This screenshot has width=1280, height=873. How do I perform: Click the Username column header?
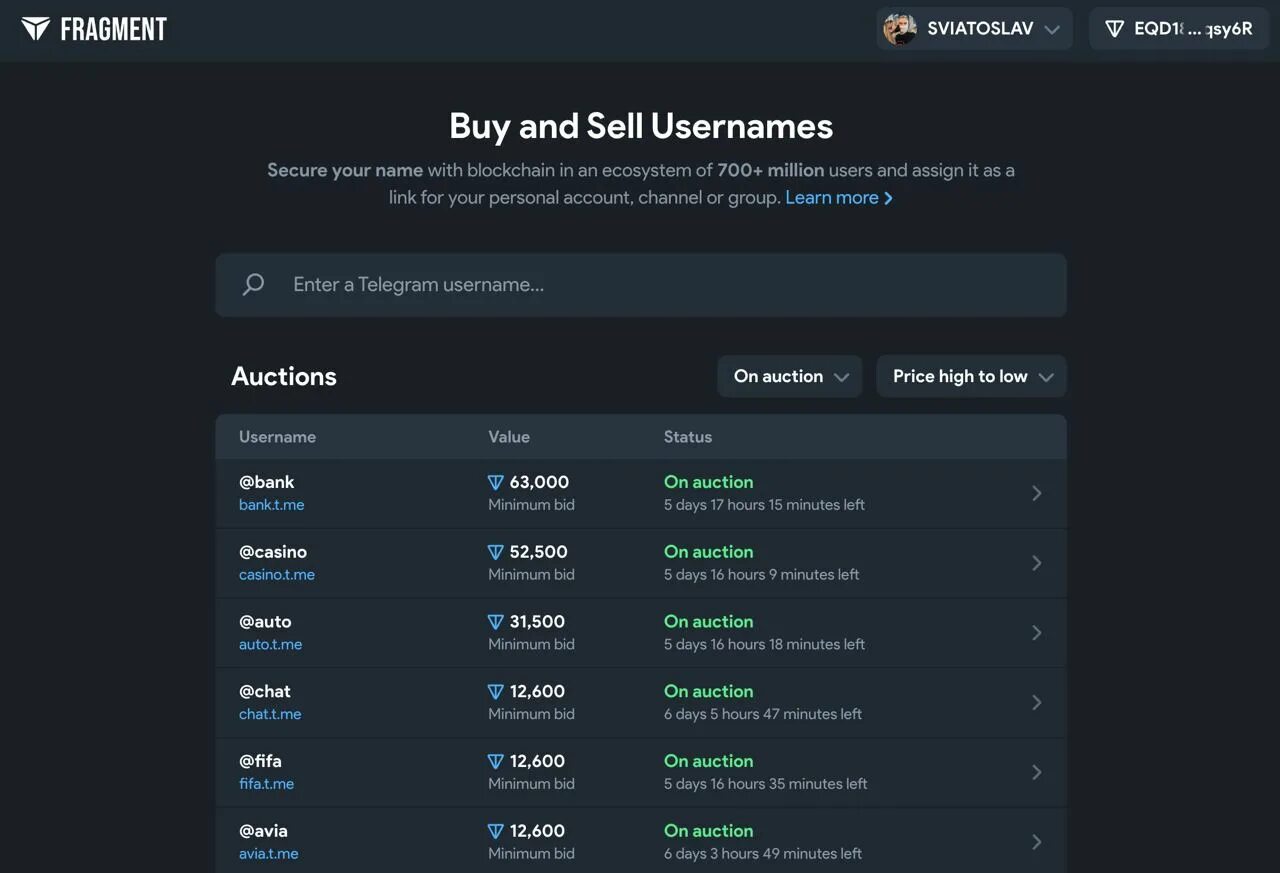click(277, 437)
